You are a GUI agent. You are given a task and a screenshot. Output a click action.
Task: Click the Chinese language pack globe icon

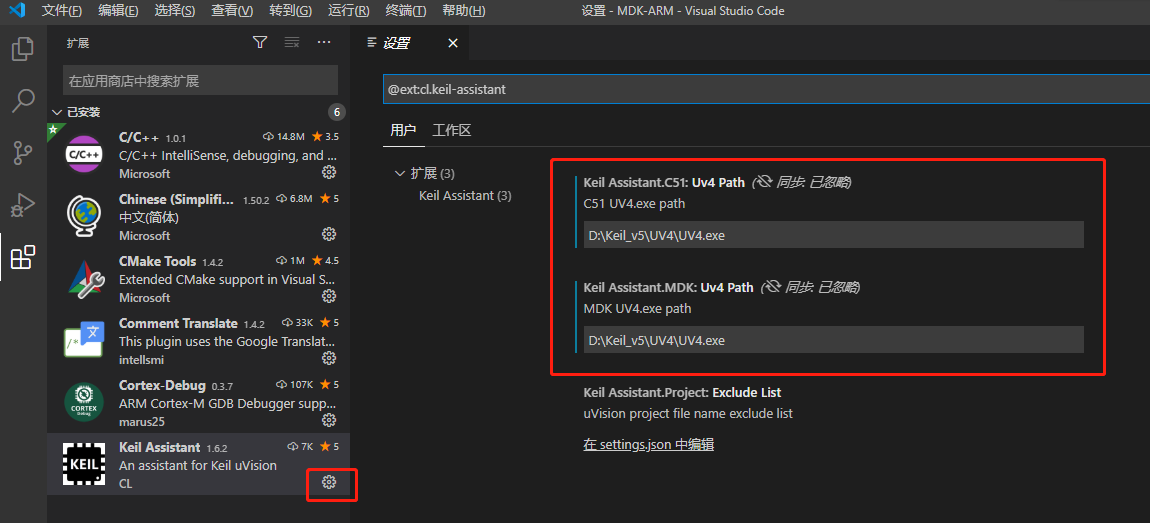click(x=84, y=216)
